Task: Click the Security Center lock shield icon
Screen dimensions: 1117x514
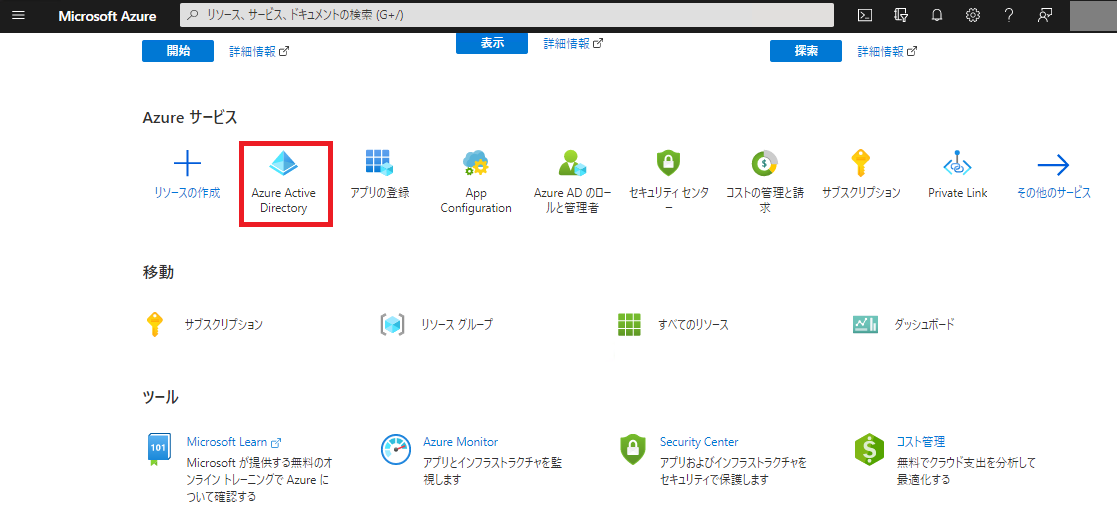Action: [633, 449]
